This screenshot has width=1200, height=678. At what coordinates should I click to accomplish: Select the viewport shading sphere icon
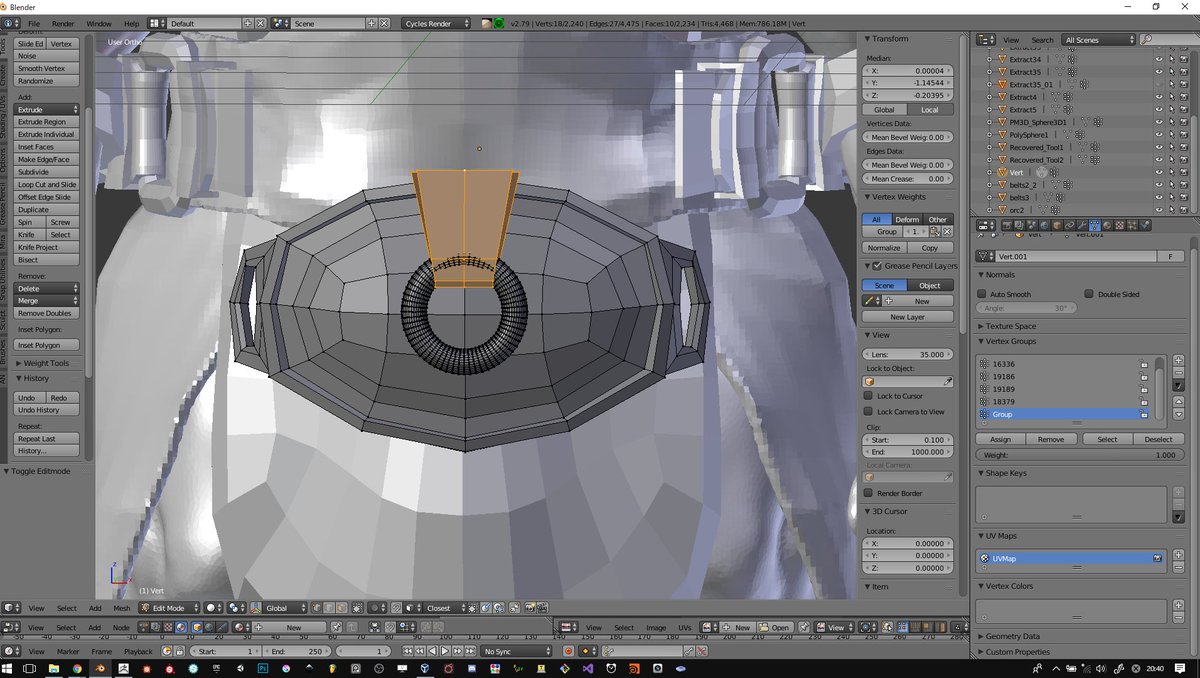point(214,607)
